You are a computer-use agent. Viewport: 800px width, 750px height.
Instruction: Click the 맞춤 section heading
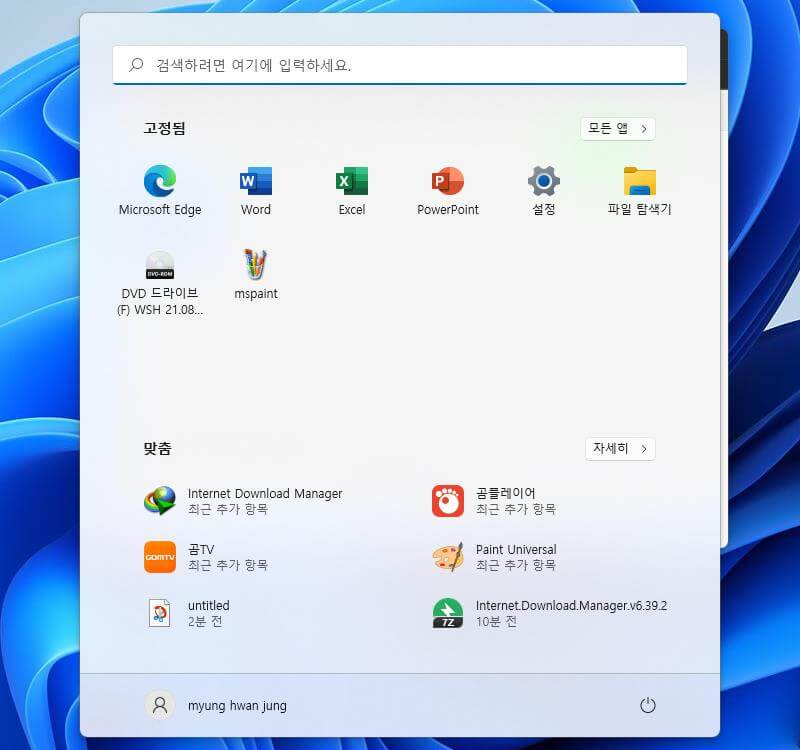click(x=157, y=448)
